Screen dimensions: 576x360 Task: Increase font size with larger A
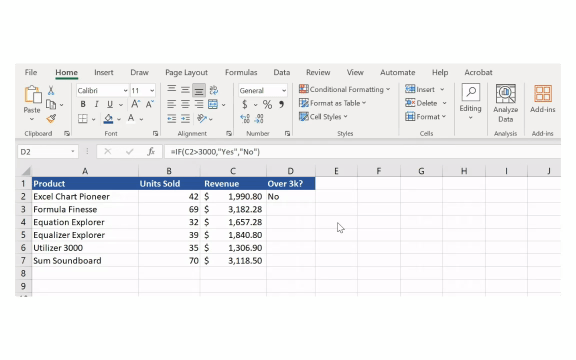coord(135,104)
